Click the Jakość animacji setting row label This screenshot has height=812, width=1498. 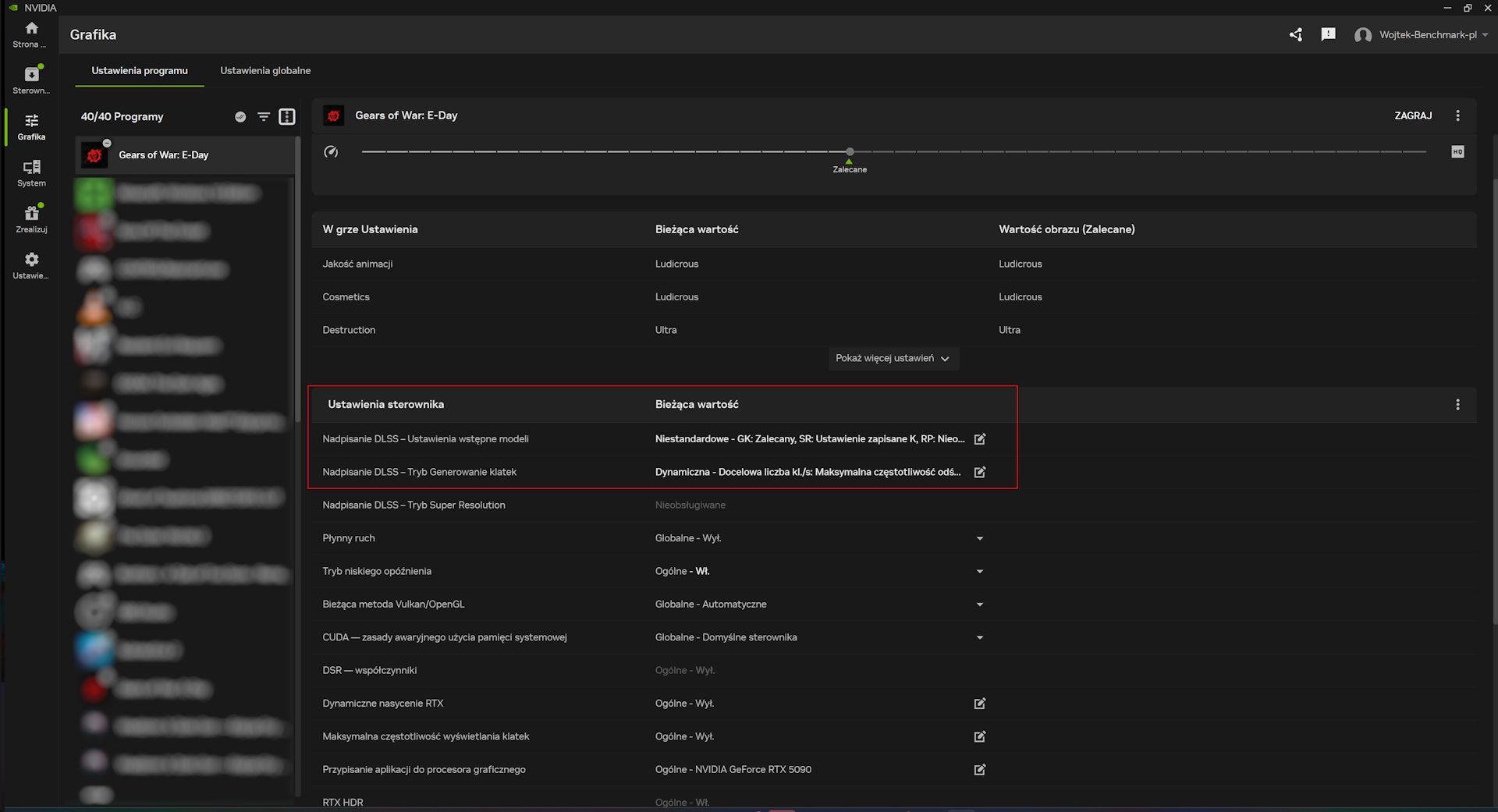point(357,264)
